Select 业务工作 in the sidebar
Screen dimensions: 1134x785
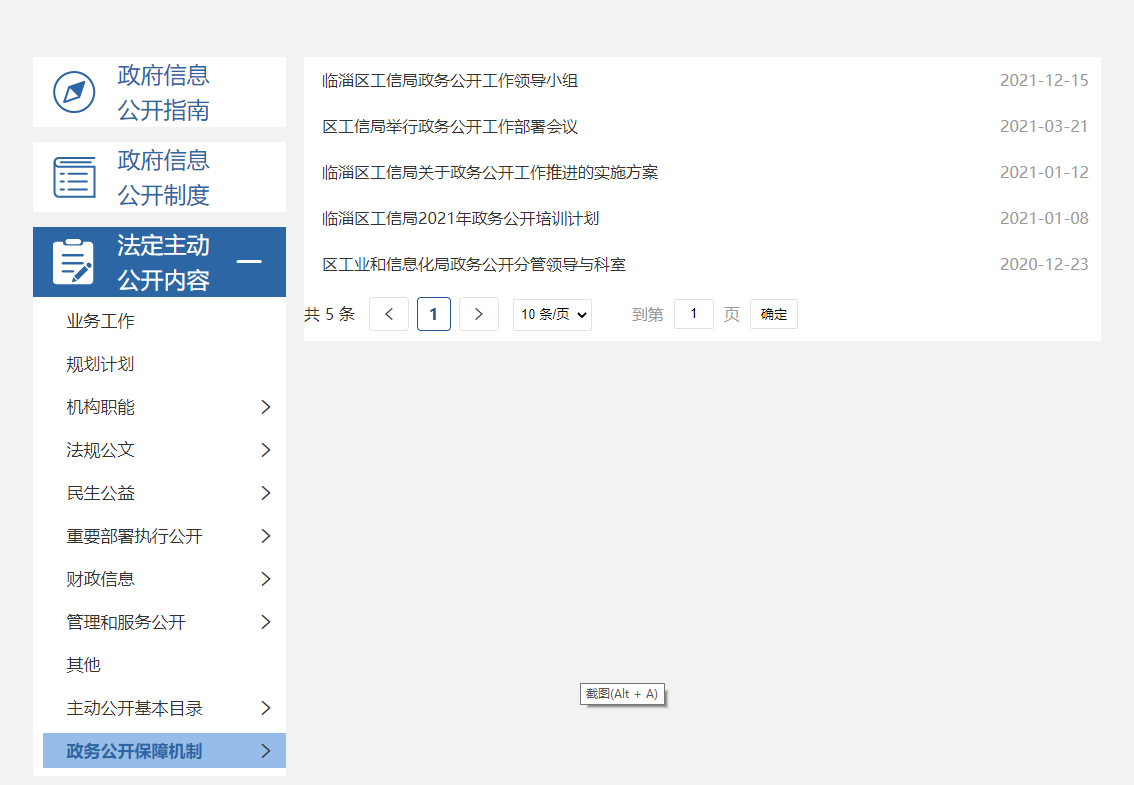[100, 321]
